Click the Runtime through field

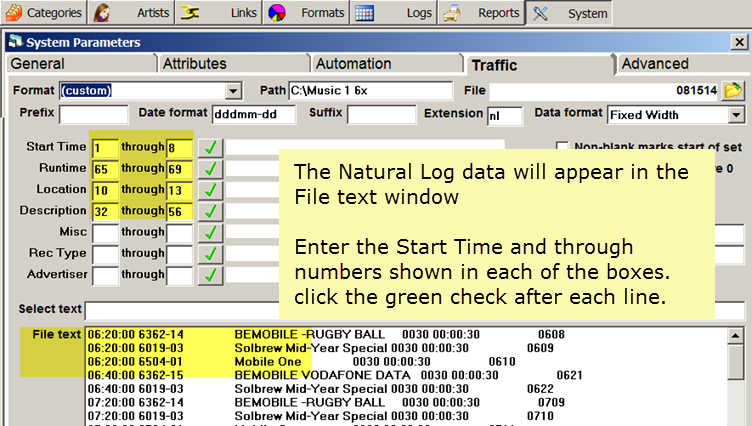pyautogui.click(x=179, y=169)
